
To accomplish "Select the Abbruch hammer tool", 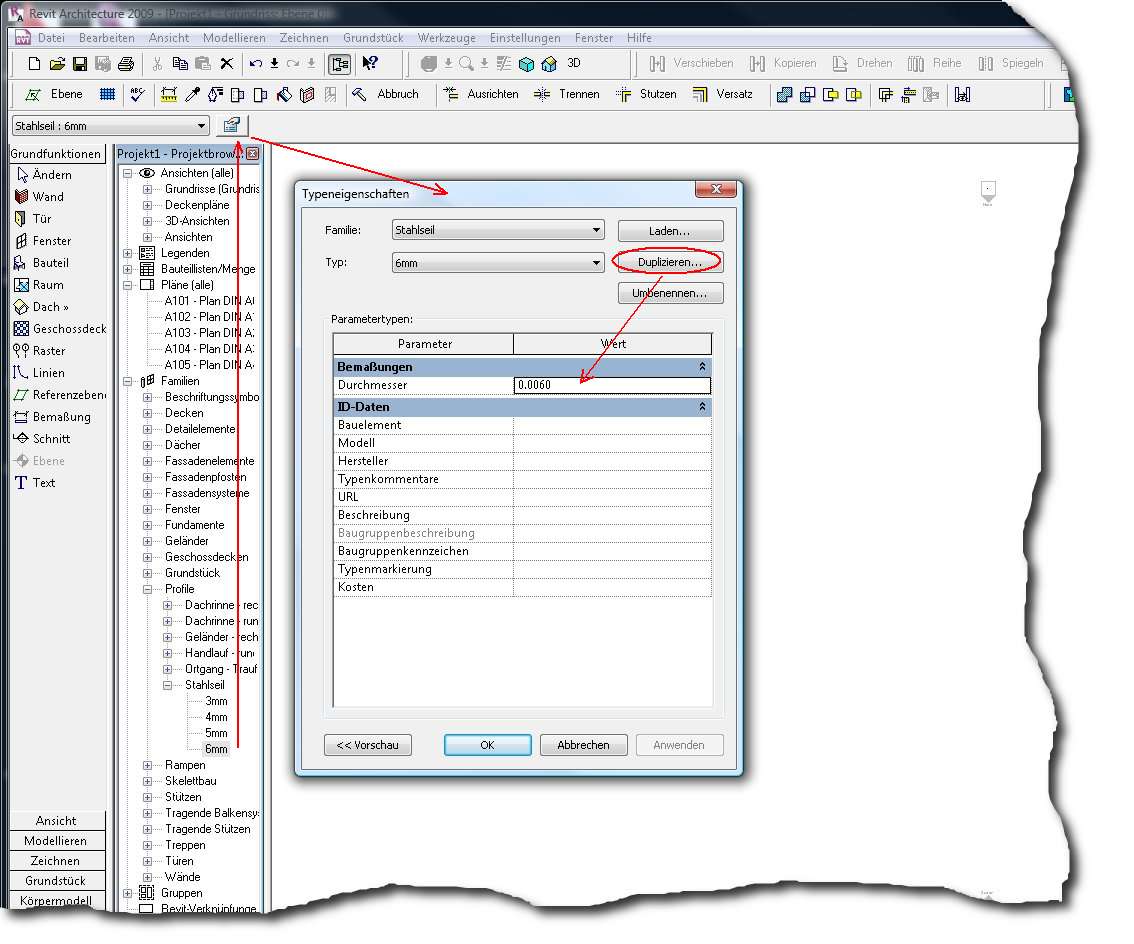I will (385, 94).
